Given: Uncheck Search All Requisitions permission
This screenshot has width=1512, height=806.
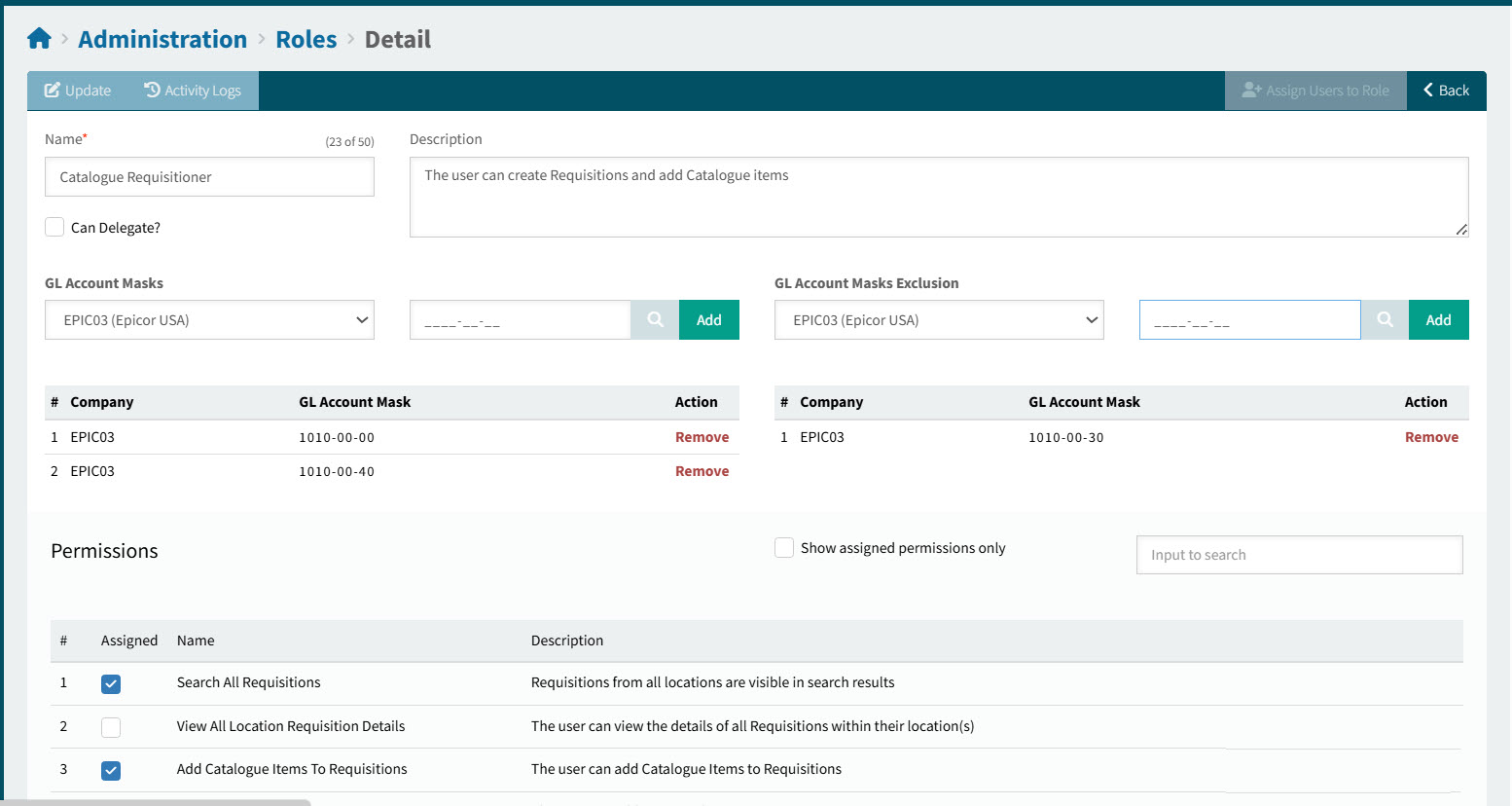Looking at the screenshot, I should click(111, 683).
